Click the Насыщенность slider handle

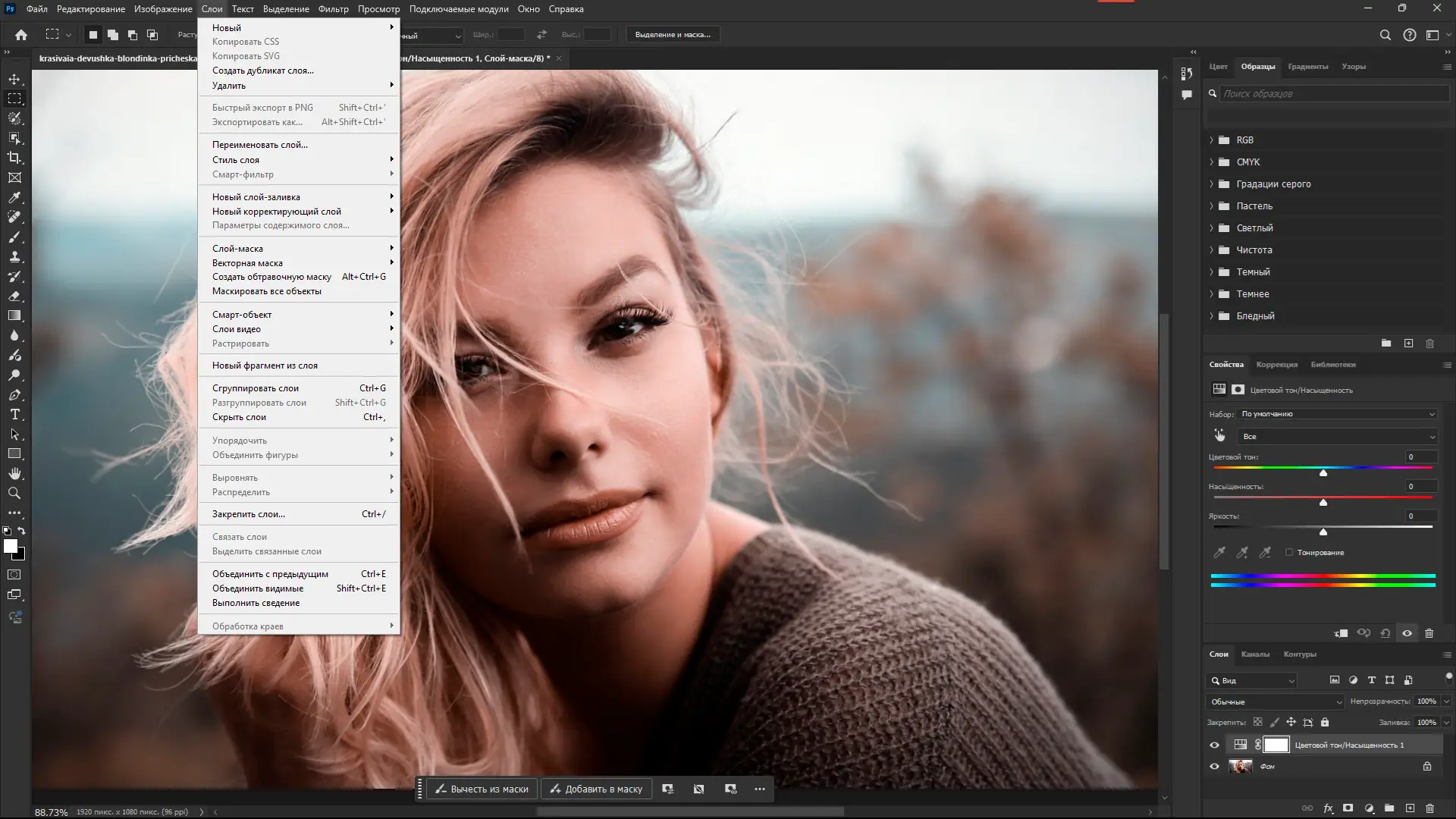click(1323, 502)
